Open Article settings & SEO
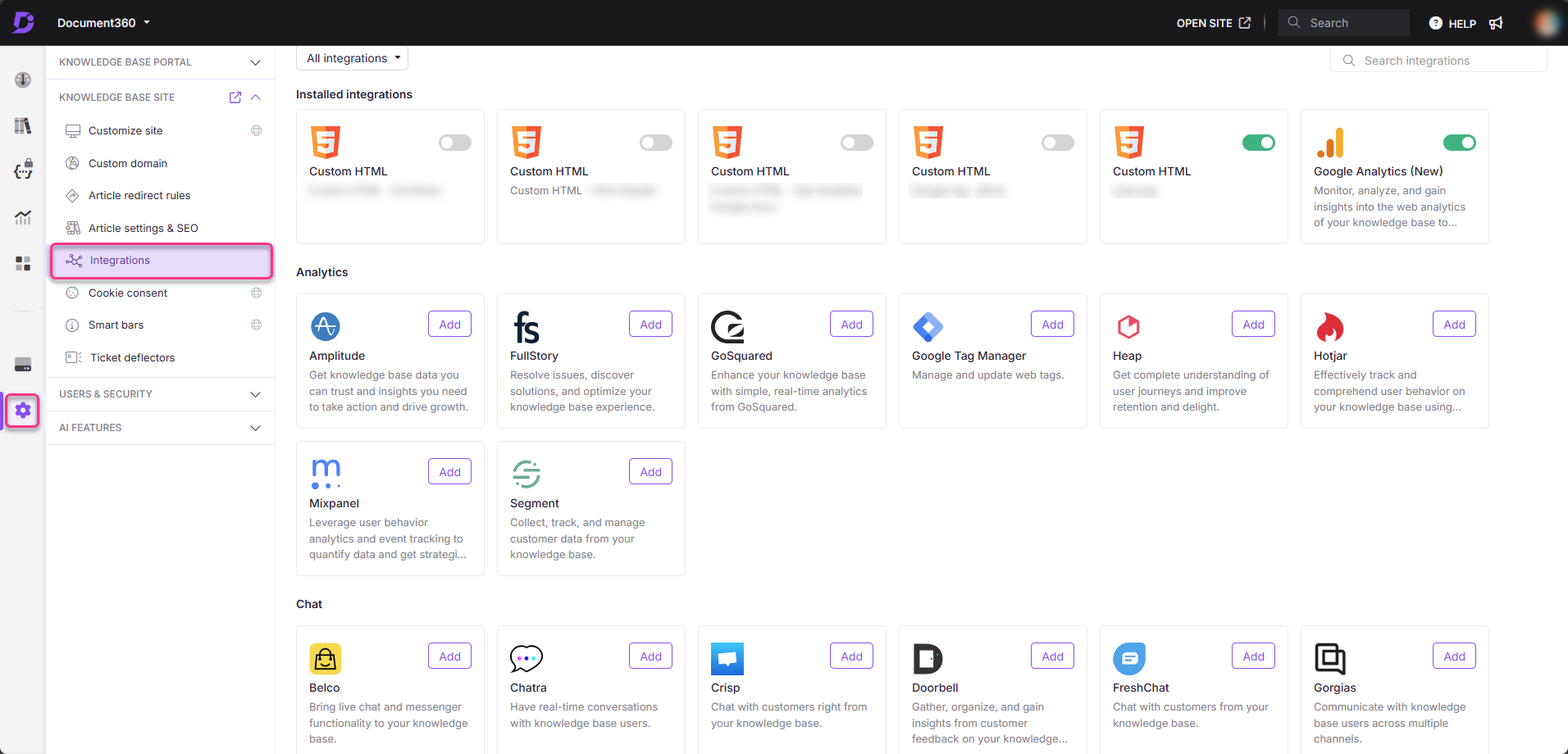Viewport: 1568px width, 754px height. (142, 228)
